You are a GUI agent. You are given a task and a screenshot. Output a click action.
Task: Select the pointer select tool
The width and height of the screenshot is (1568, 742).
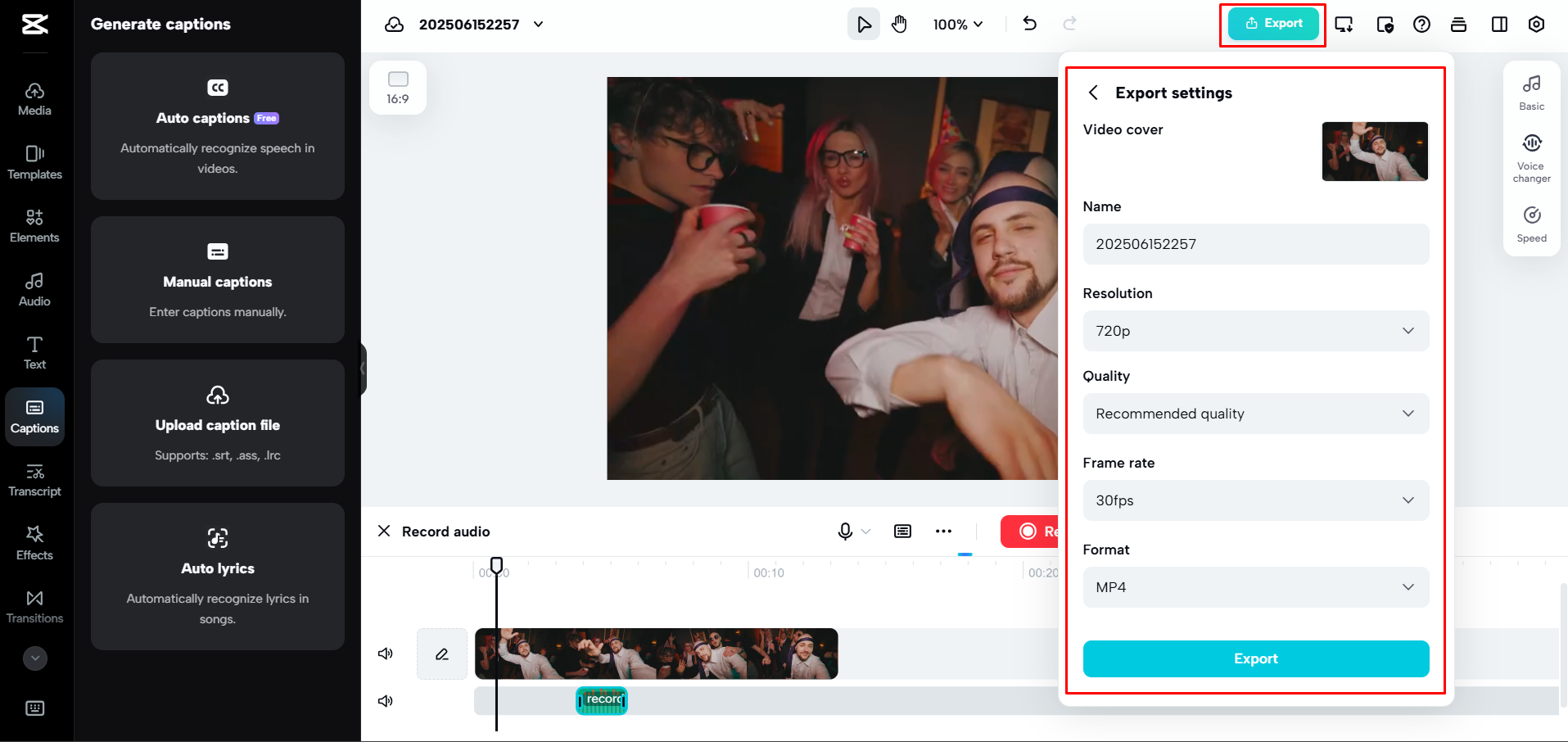pos(864,25)
